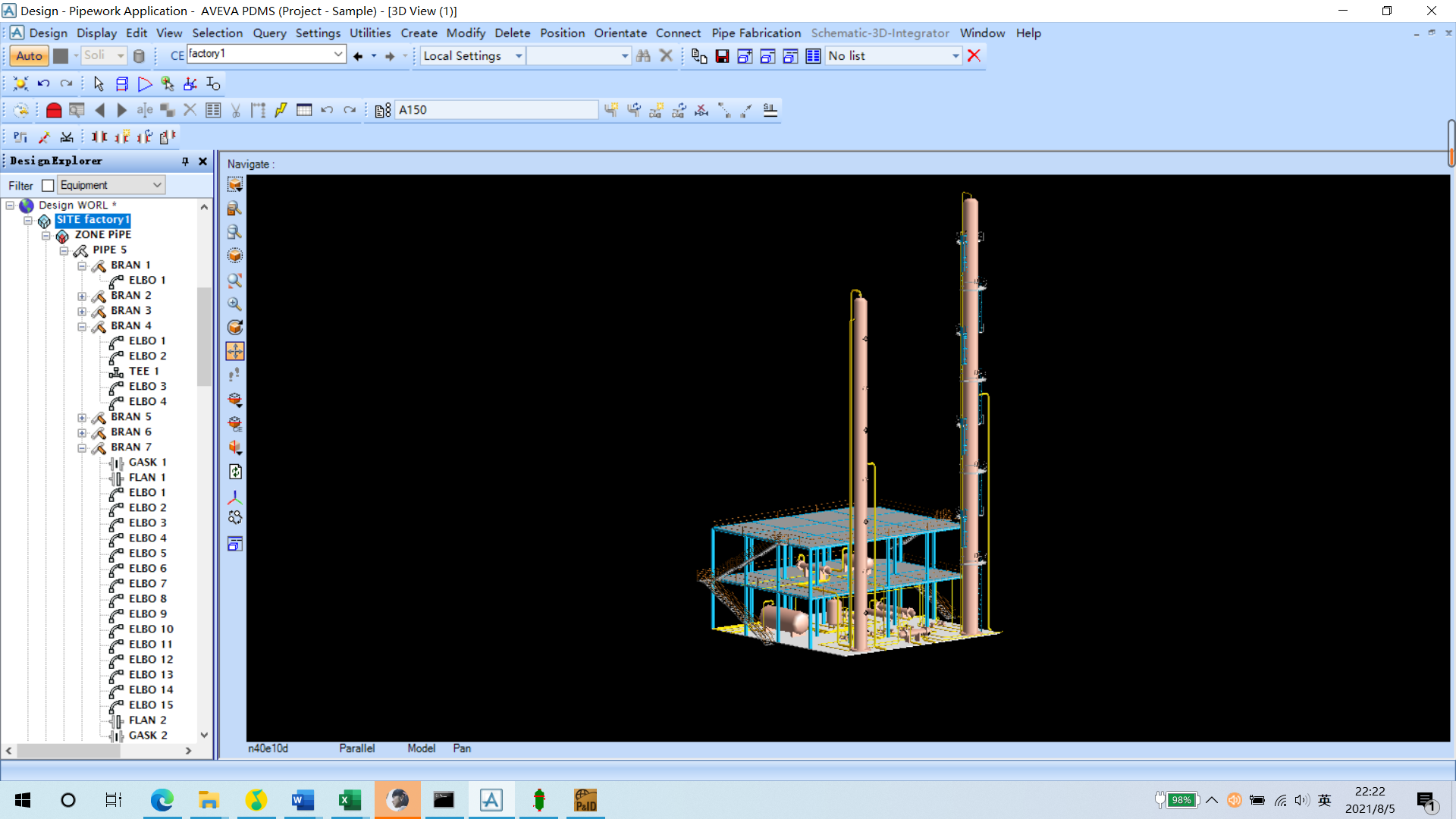
Task: Click the A150 specification field
Action: coord(497,110)
